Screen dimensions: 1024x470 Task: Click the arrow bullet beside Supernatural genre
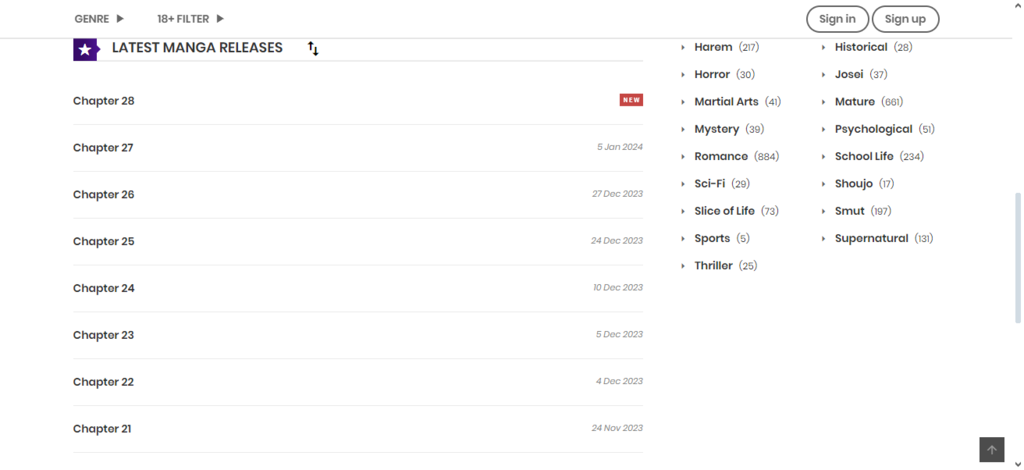[x=823, y=239]
